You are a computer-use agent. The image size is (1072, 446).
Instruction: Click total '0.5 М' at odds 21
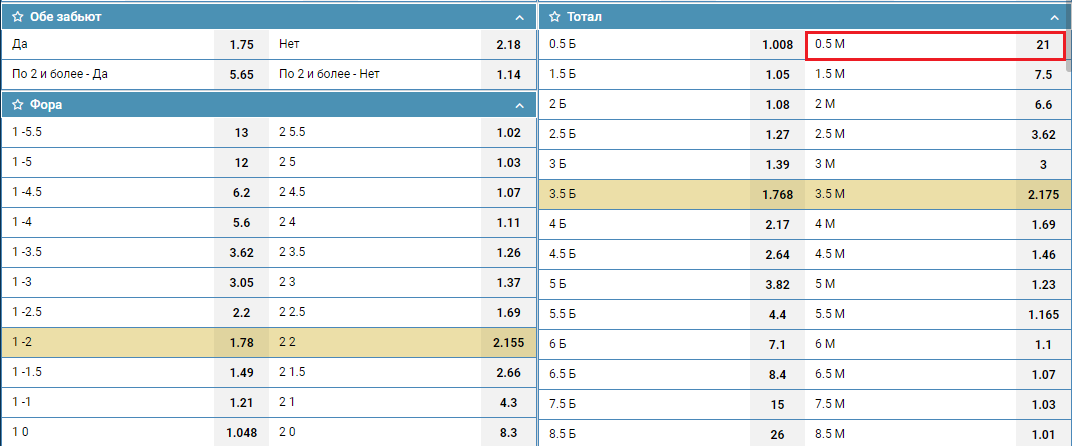[1042, 45]
